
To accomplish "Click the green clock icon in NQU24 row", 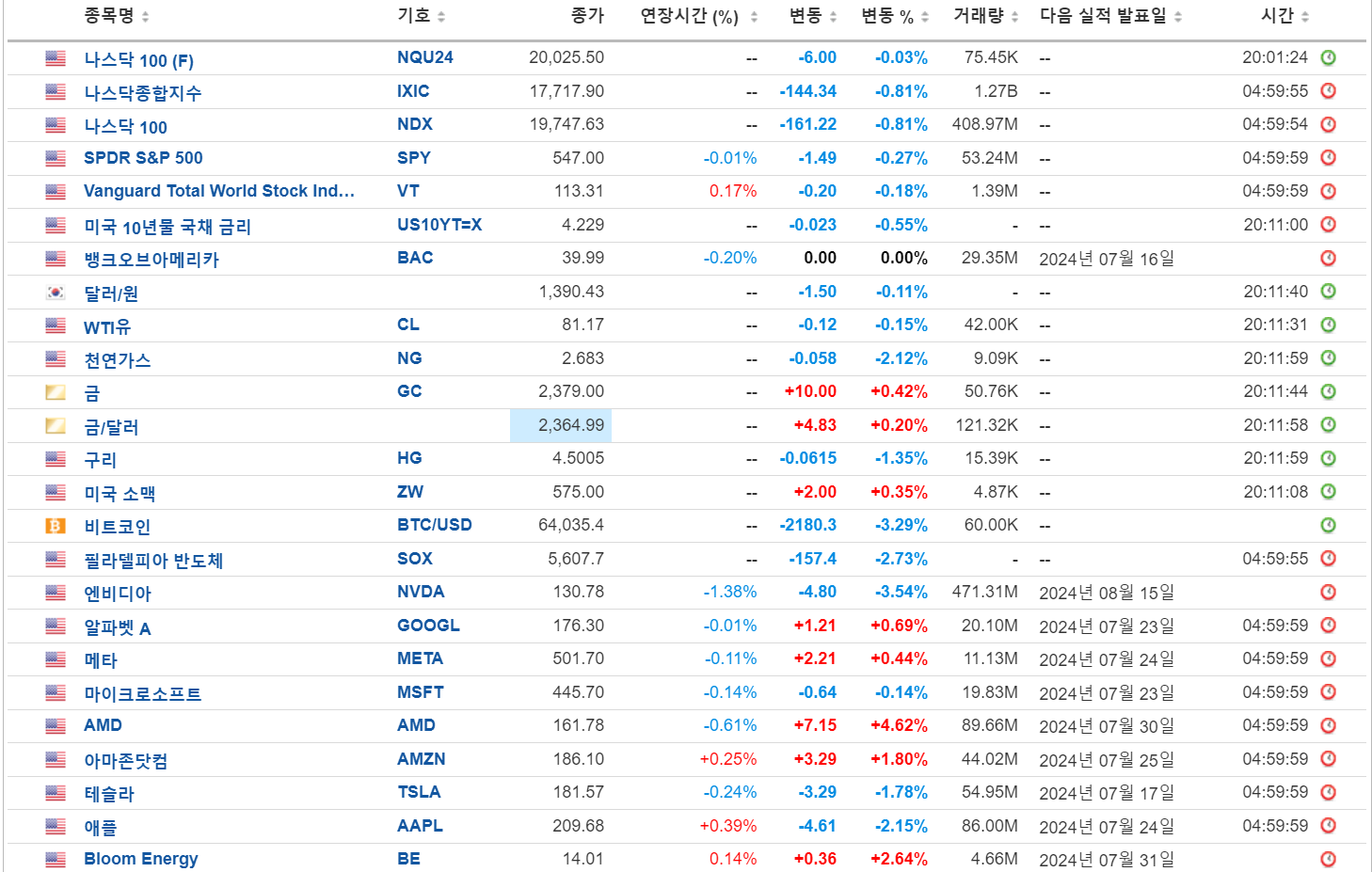I will click(1328, 58).
